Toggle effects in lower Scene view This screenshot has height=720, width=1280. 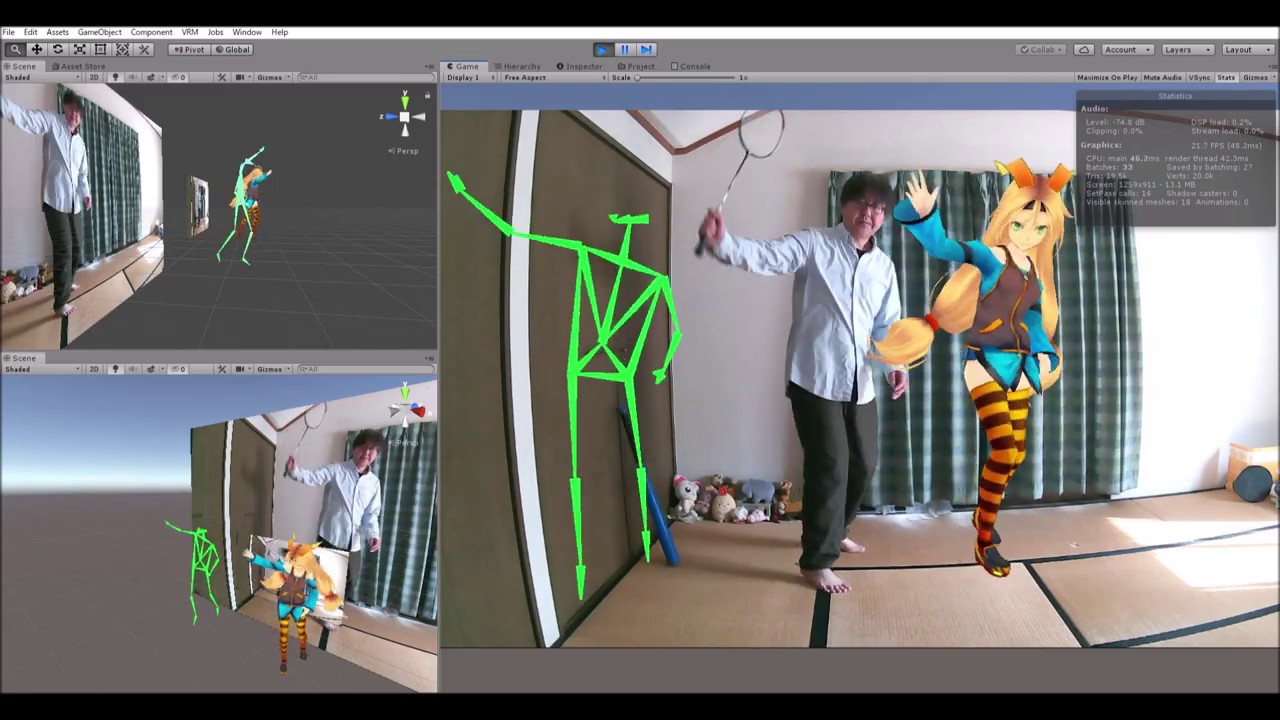[151, 369]
